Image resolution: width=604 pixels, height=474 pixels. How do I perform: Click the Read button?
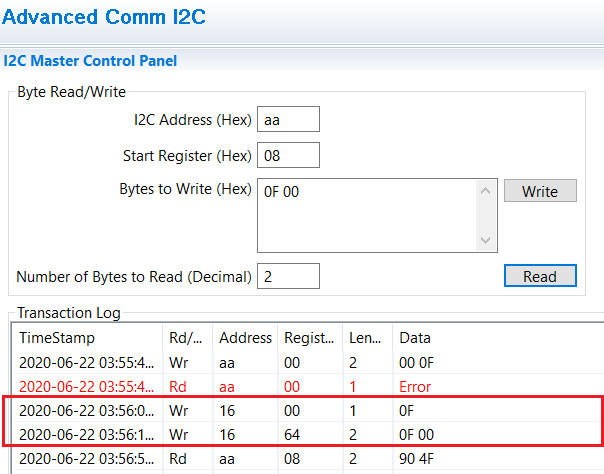[x=540, y=276]
